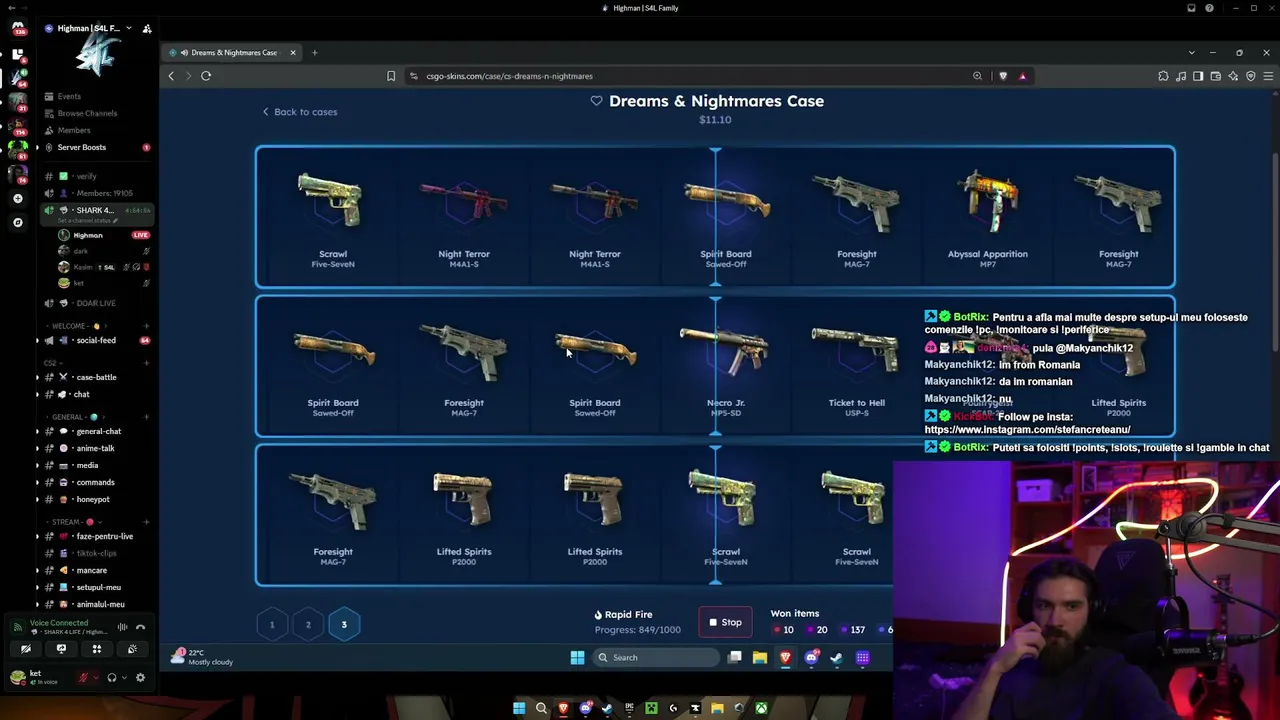Screen dimensions: 1280x720
Task: Go back to cases
Action: 299,112
